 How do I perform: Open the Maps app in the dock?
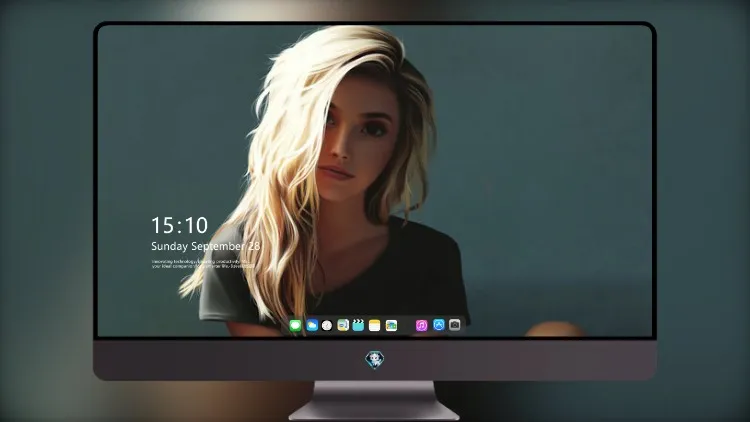[x=343, y=326]
